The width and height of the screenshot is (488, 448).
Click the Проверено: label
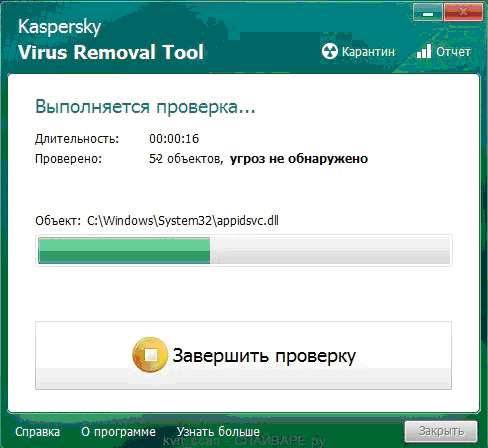tap(69, 159)
